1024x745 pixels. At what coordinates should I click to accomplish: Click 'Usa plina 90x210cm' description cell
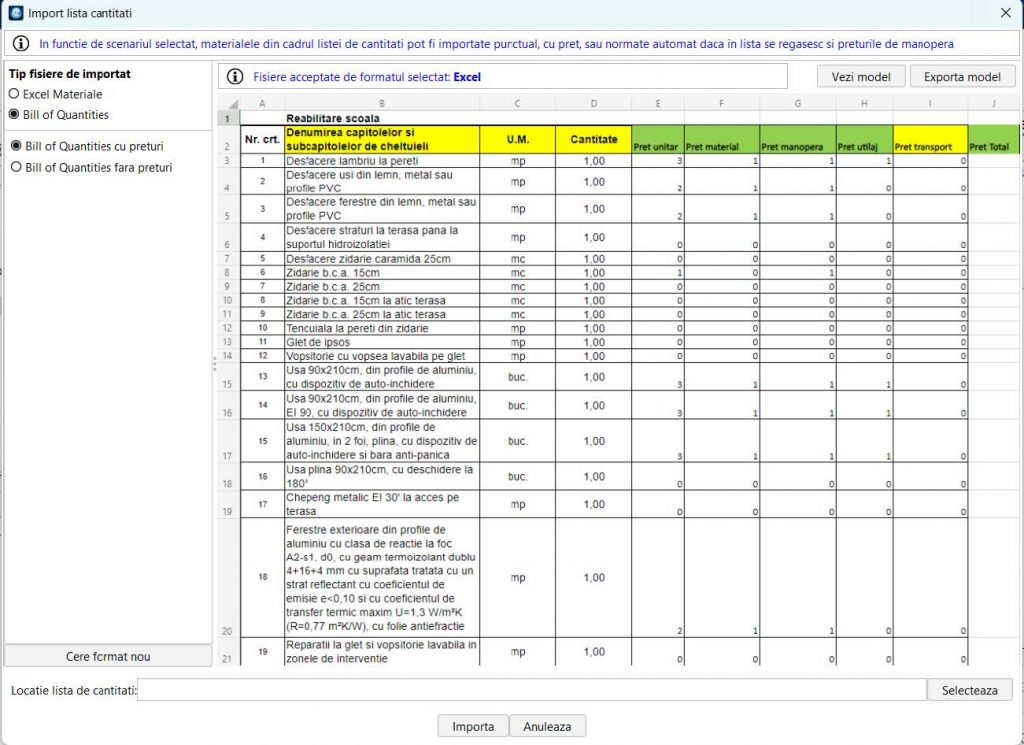point(382,476)
